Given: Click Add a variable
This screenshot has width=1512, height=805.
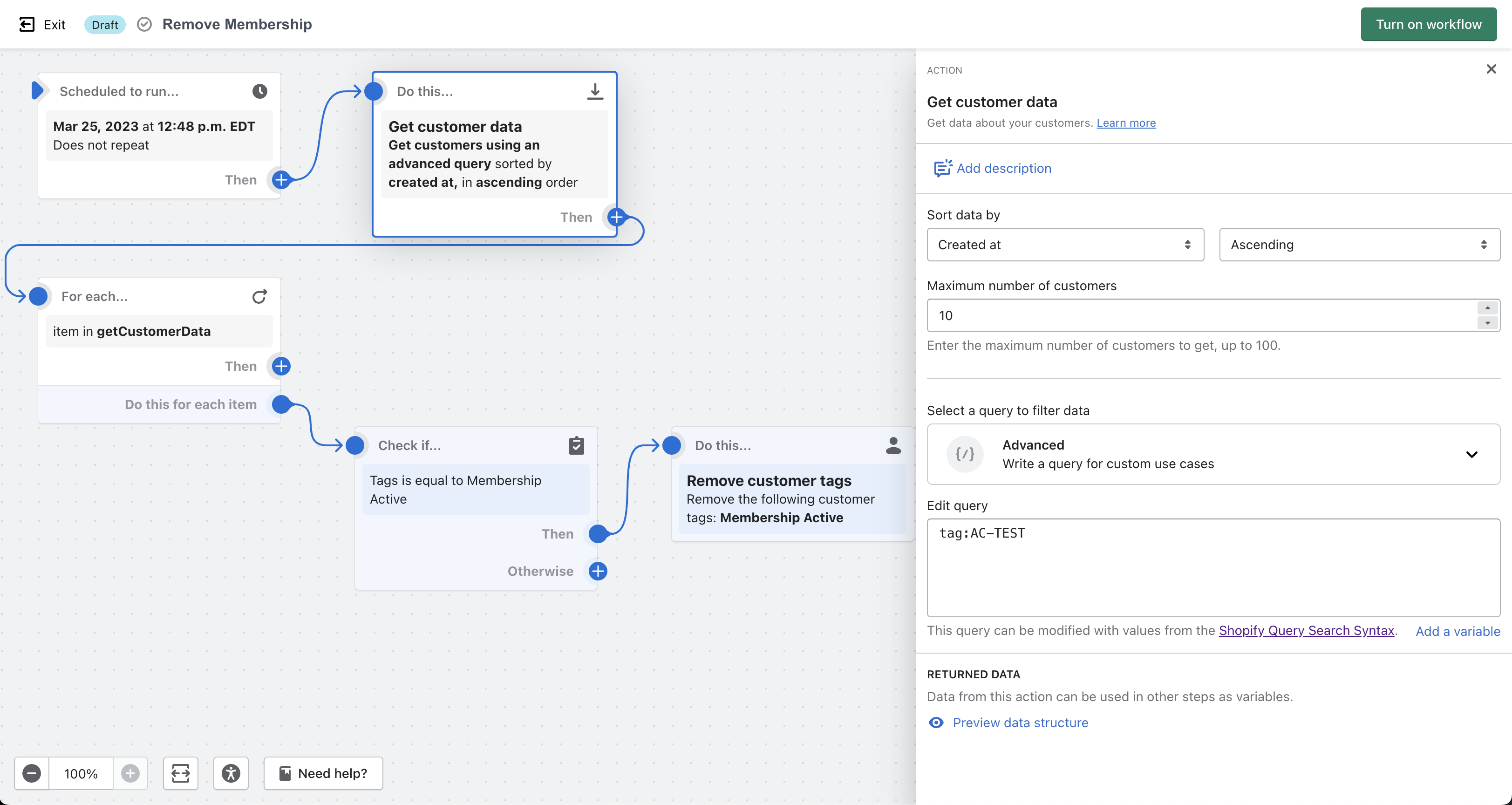Looking at the screenshot, I should point(1458,631).
